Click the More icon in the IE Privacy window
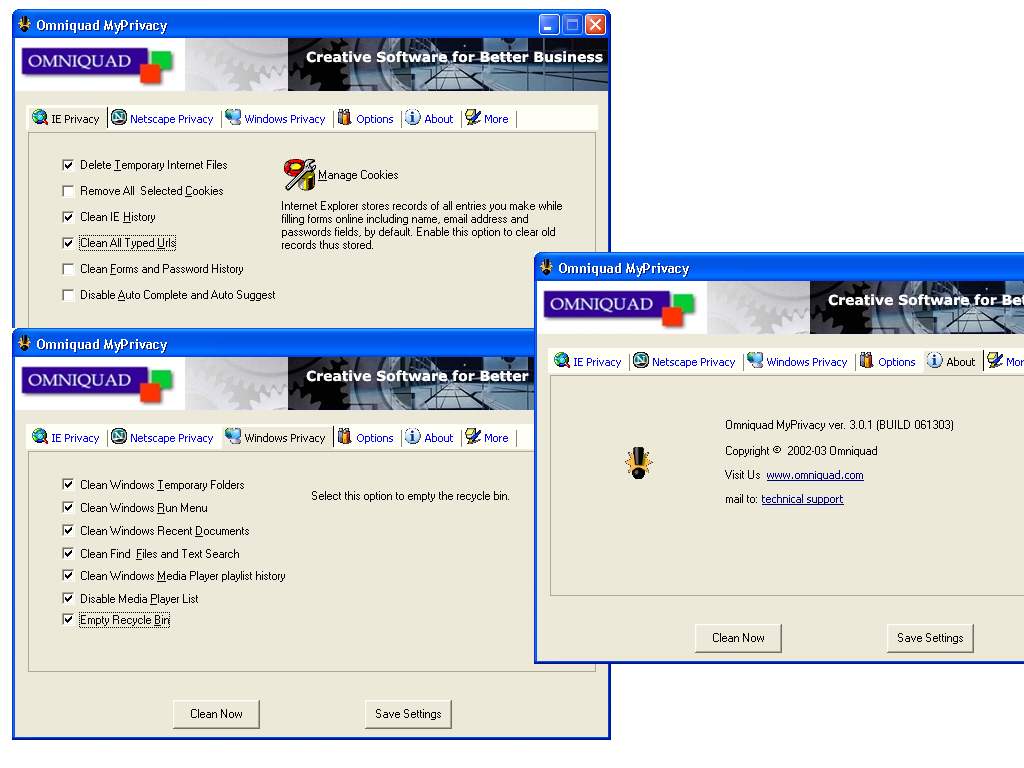1024x768 pixels. click(x=473, y=118)
